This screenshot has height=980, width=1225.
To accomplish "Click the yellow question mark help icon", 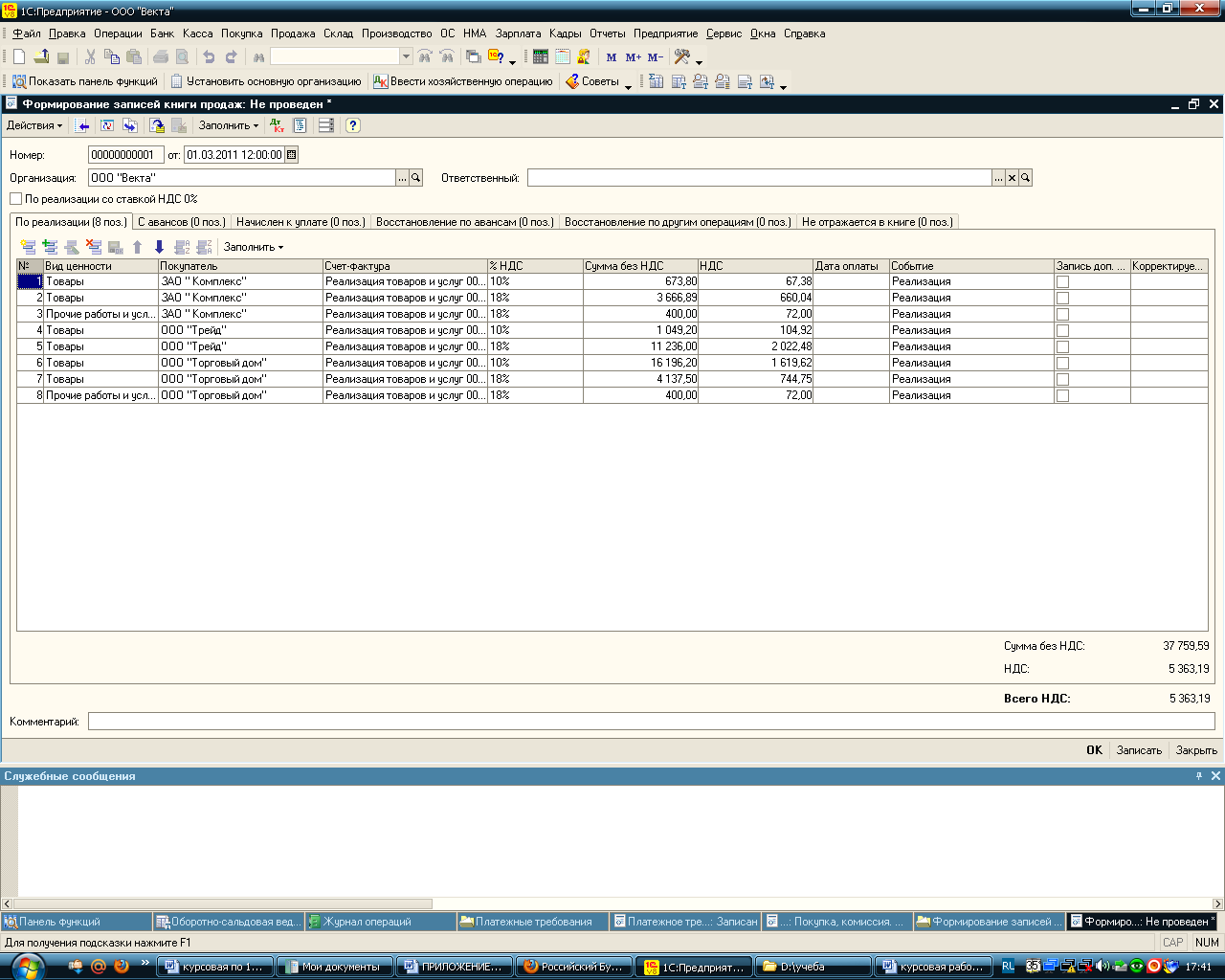I will [x=353, y=125].
